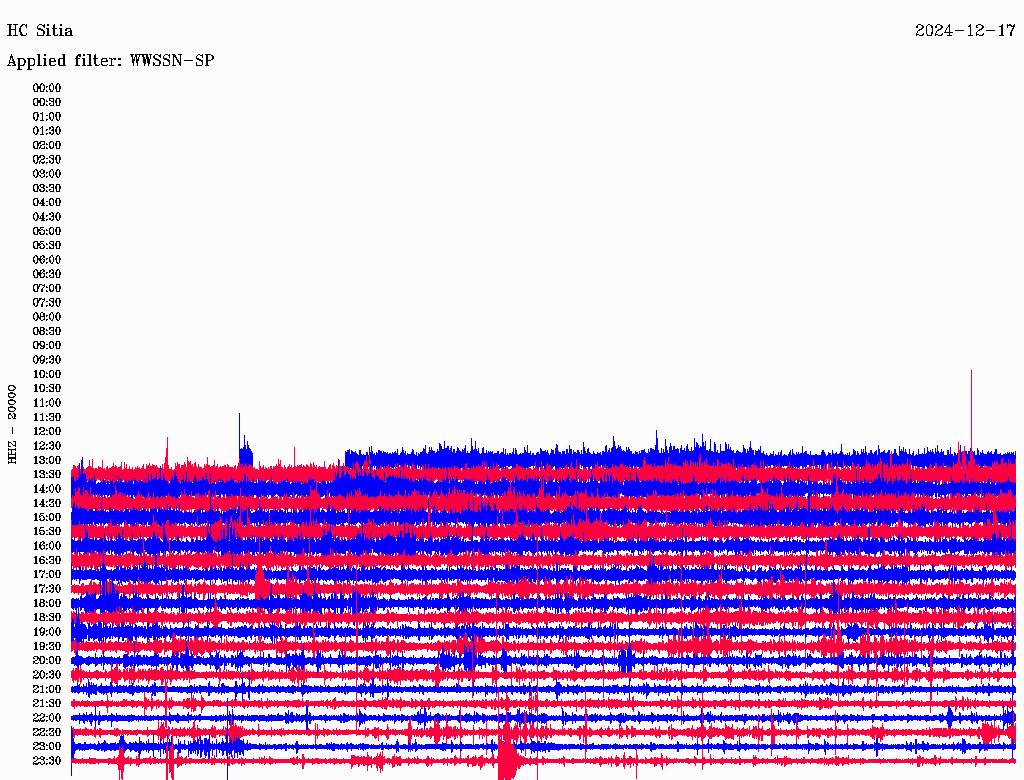The image size is (1024, 780).
Task: Click the 08:00 time label
Action: tap(47, 317)
